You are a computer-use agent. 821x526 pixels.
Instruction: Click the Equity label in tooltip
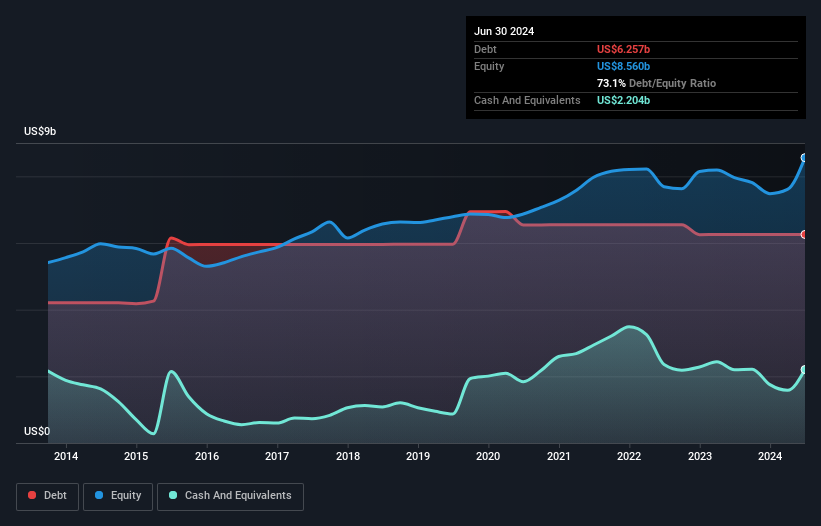489,66
